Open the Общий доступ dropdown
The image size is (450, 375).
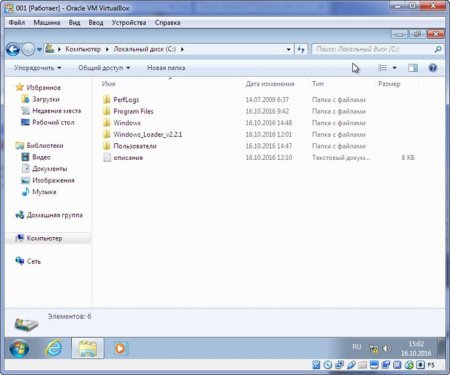104,68
